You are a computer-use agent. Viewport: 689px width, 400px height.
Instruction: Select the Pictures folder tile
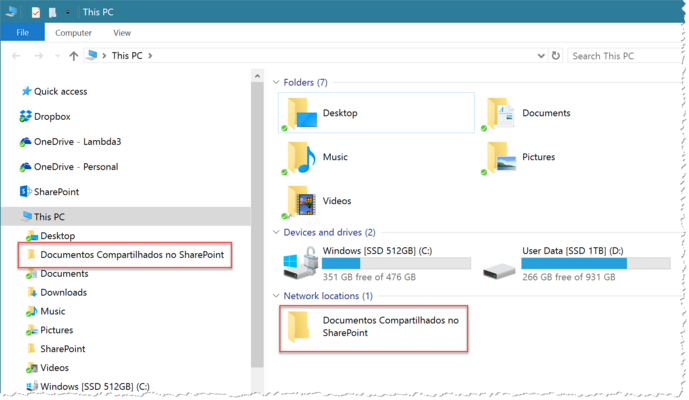click(x=519, y=157)
